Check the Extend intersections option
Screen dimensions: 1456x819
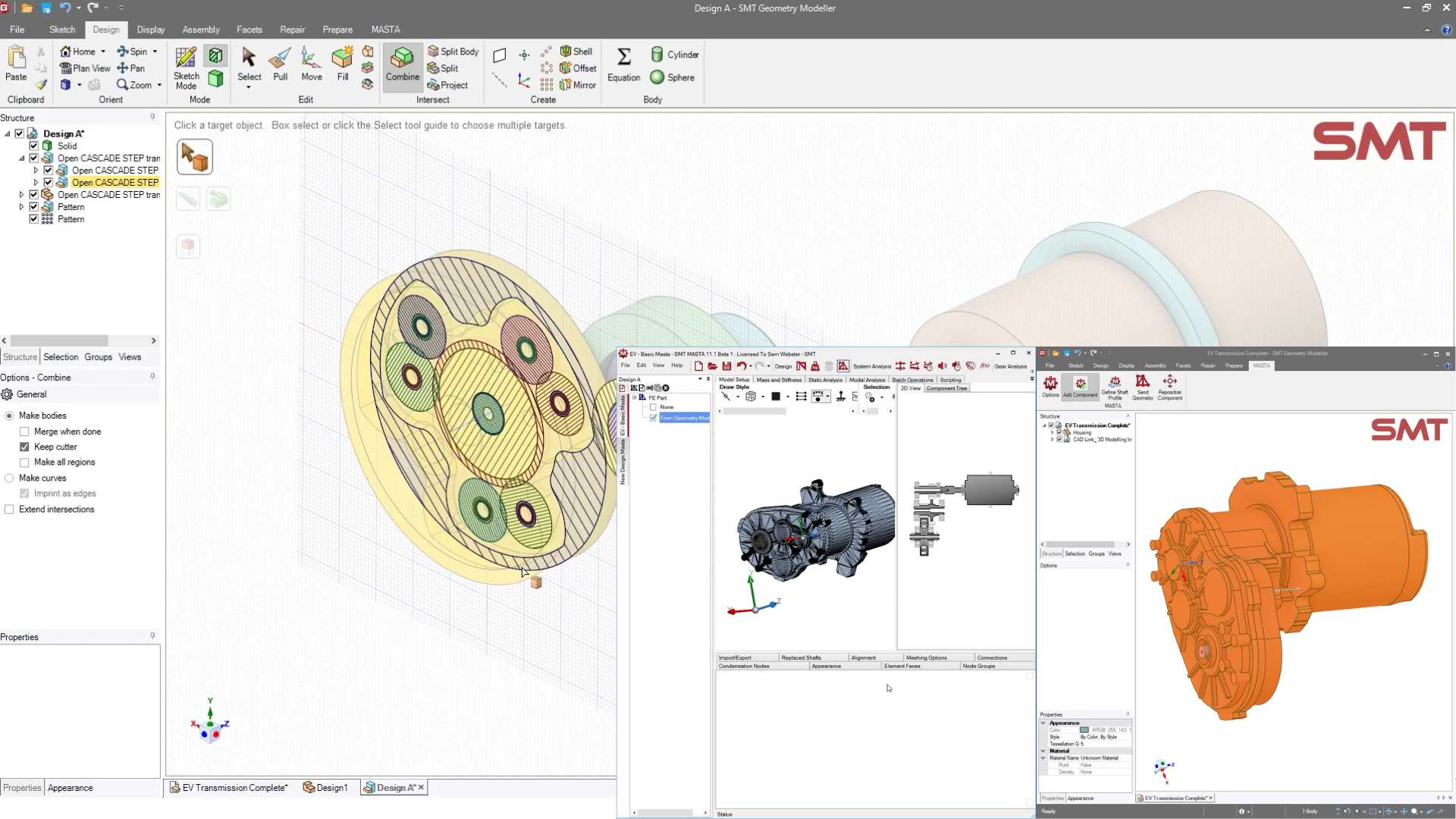pos(10,509)
